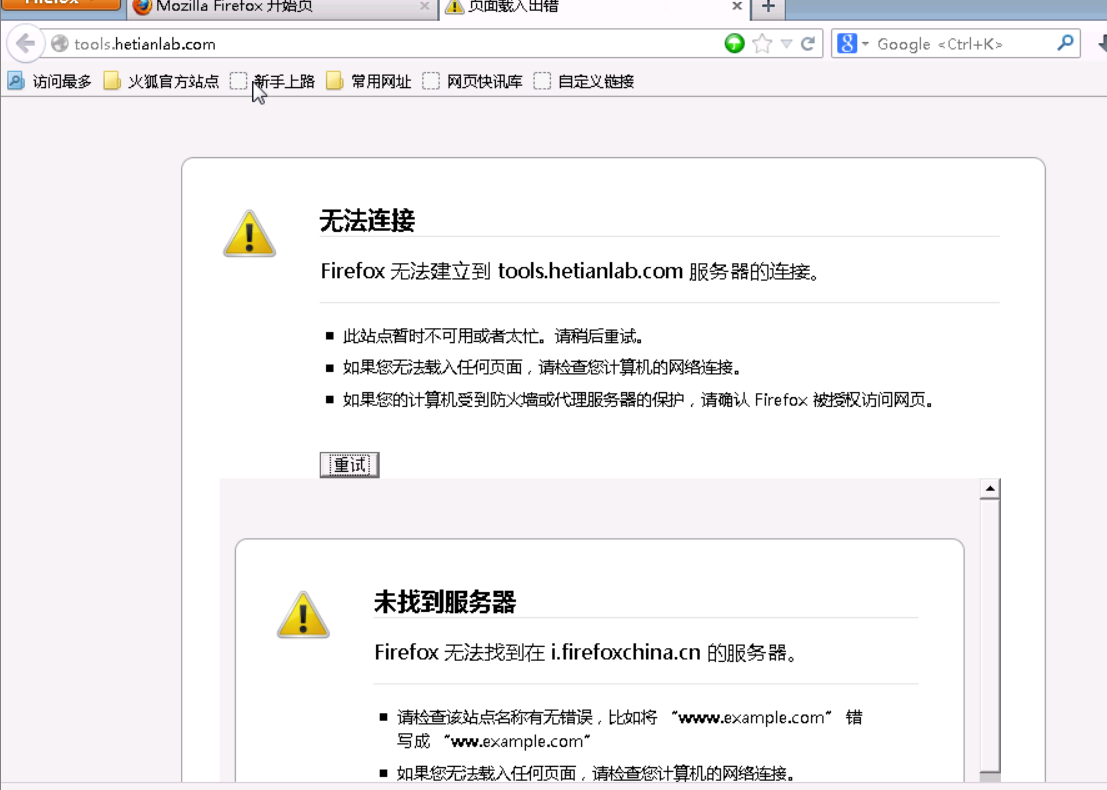The height and width of the screenshot is (790, 1107).
Task: Open a new tab with plus button
Action: click(768, 7)
